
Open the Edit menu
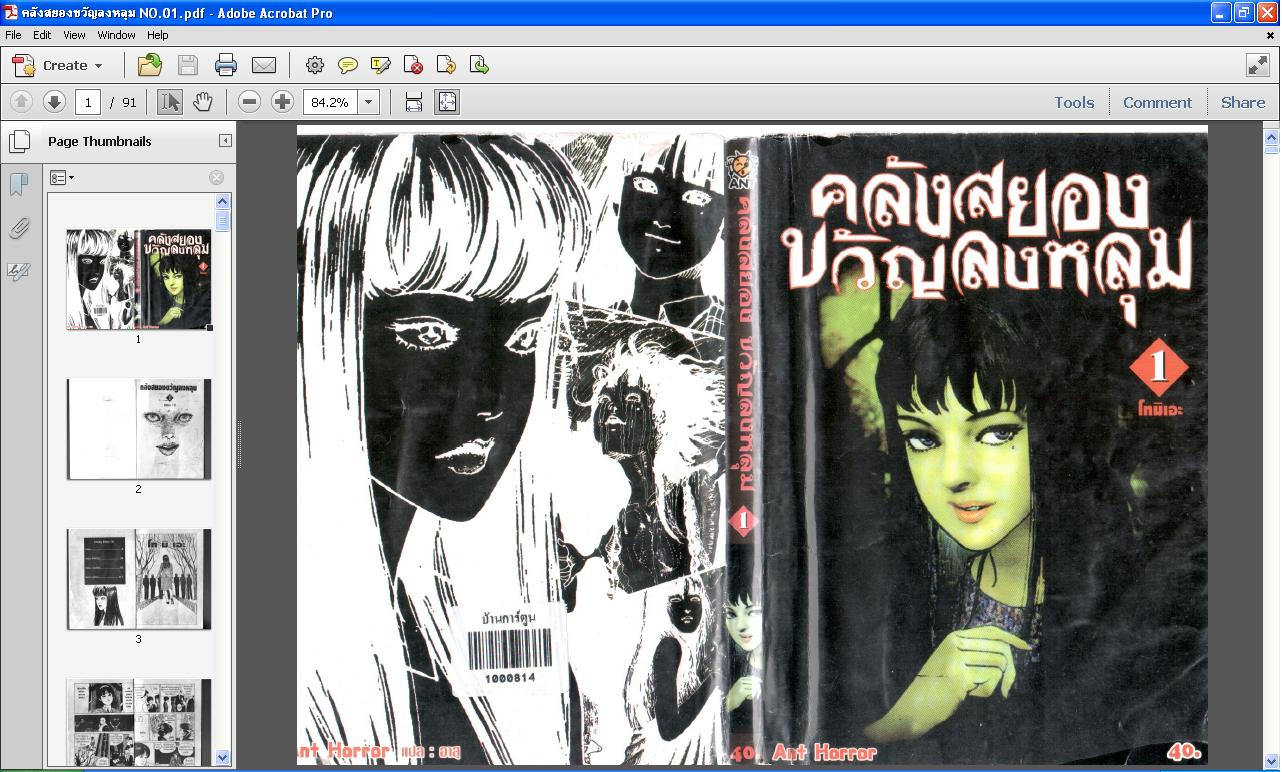pos(42,35)
